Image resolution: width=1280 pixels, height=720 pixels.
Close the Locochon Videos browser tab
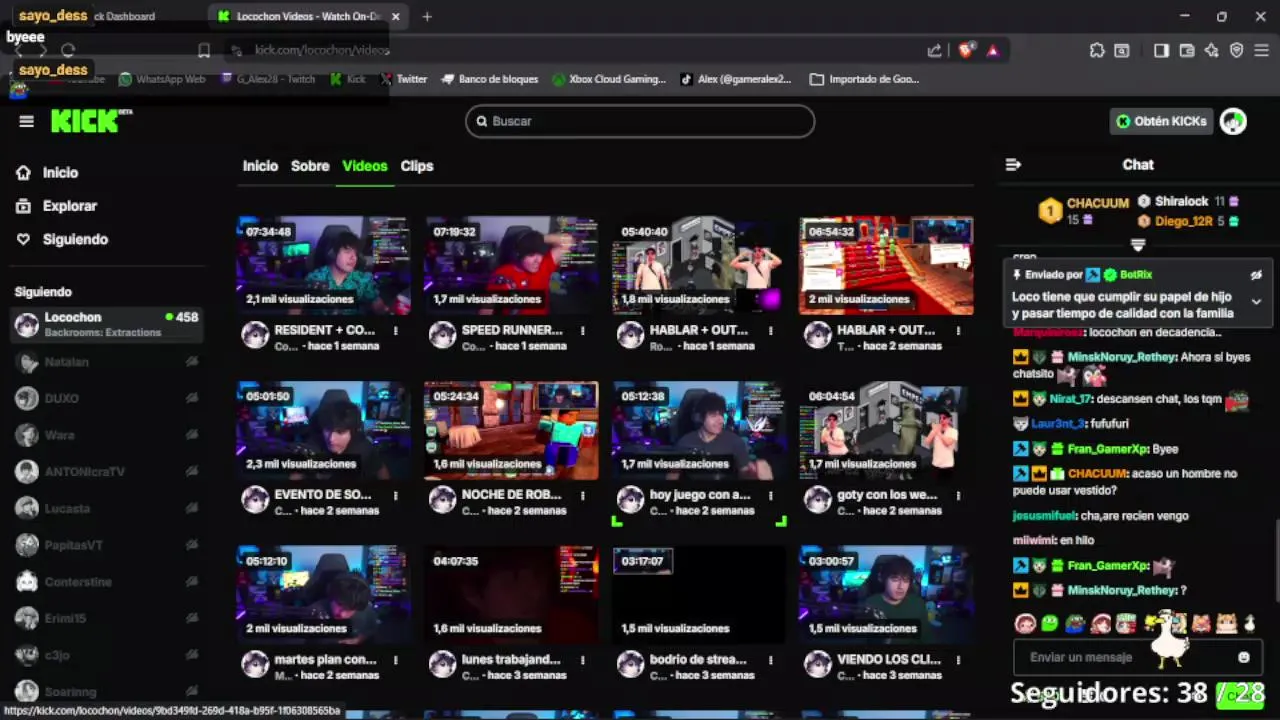[396, 16]
